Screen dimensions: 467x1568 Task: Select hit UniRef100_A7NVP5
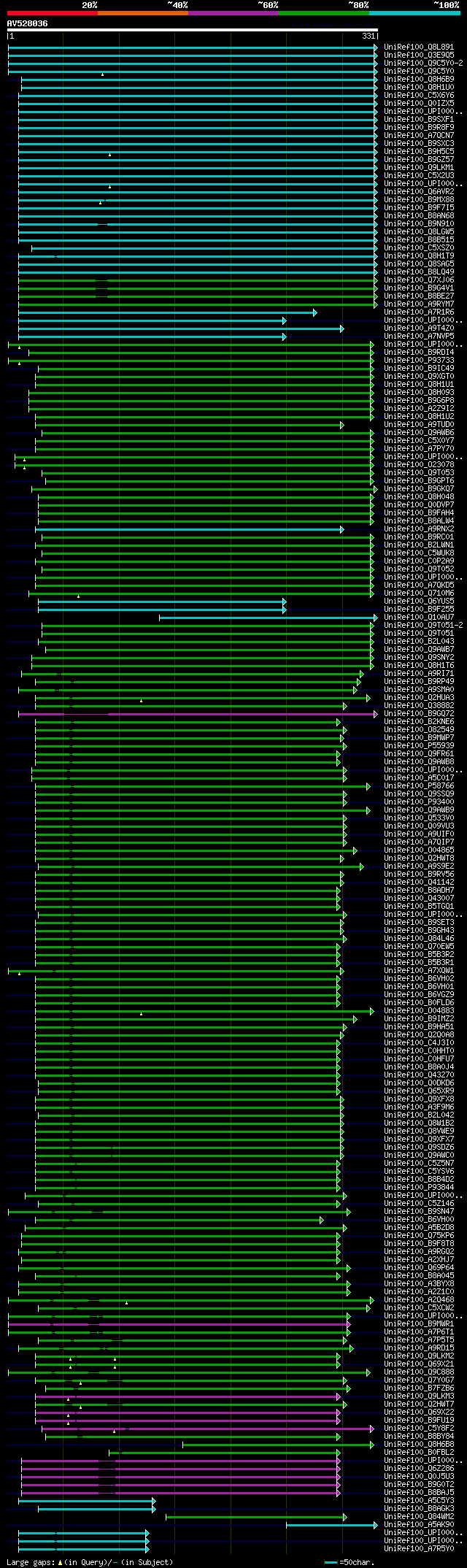pos(419,336)
